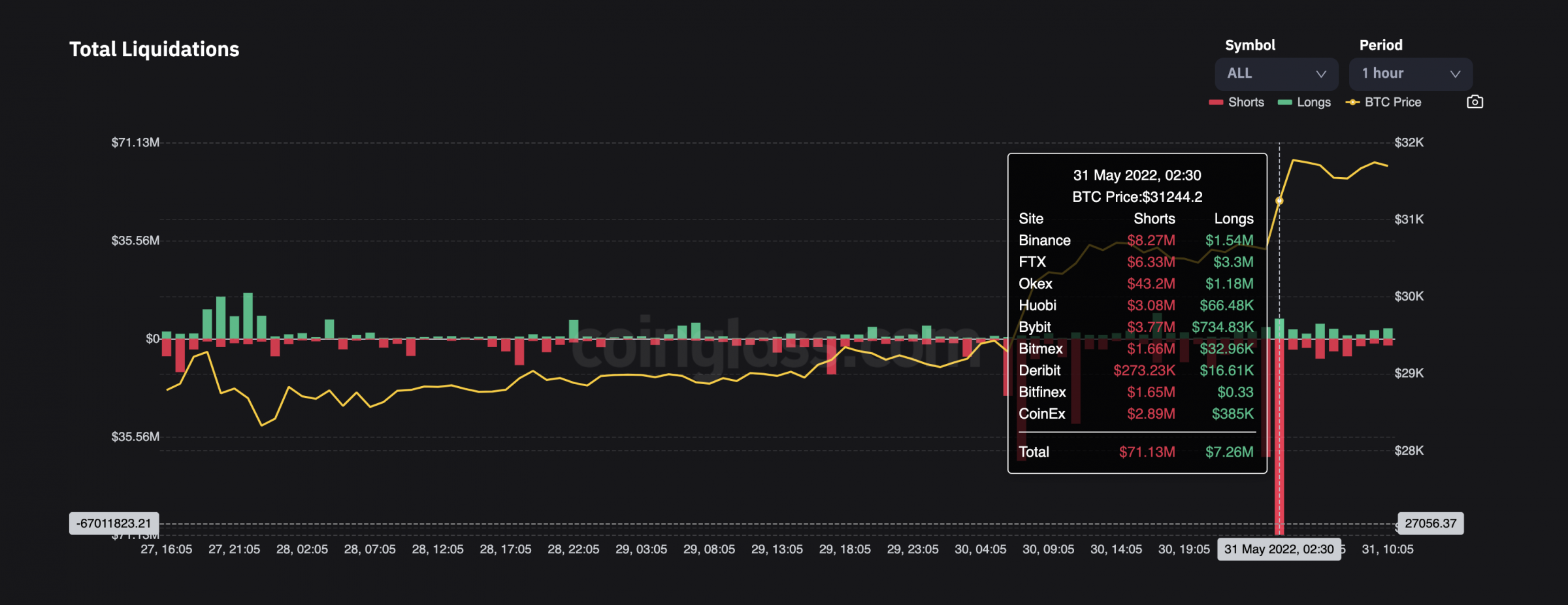Click the $30K price axis label
The width and height of the screenshot is (1568, 605).
(x=1409, y=297)
